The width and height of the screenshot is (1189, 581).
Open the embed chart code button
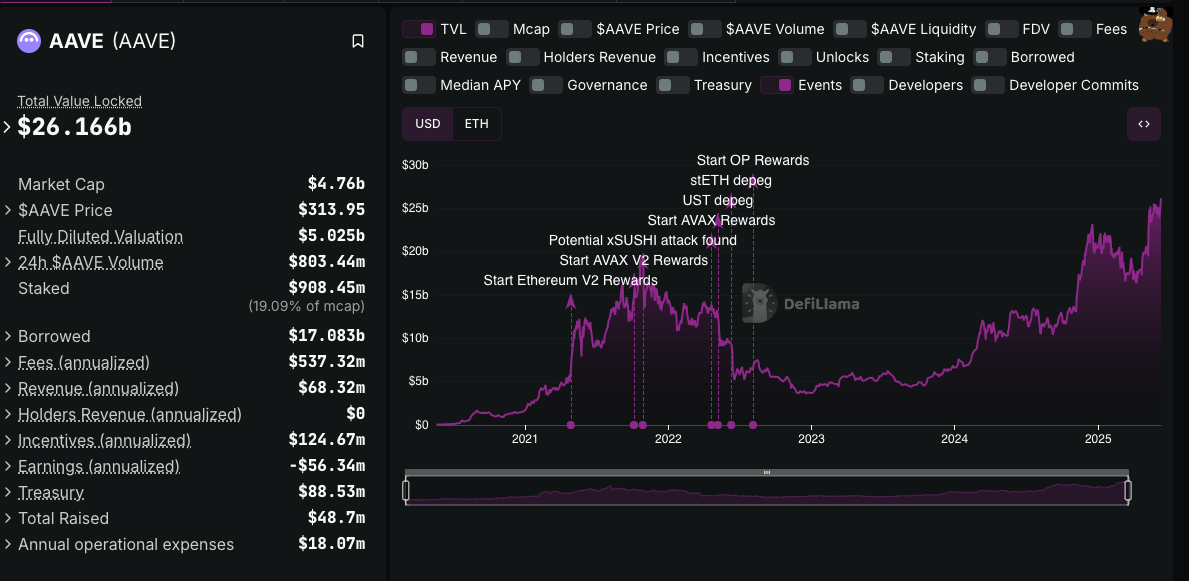[1144, 124]
